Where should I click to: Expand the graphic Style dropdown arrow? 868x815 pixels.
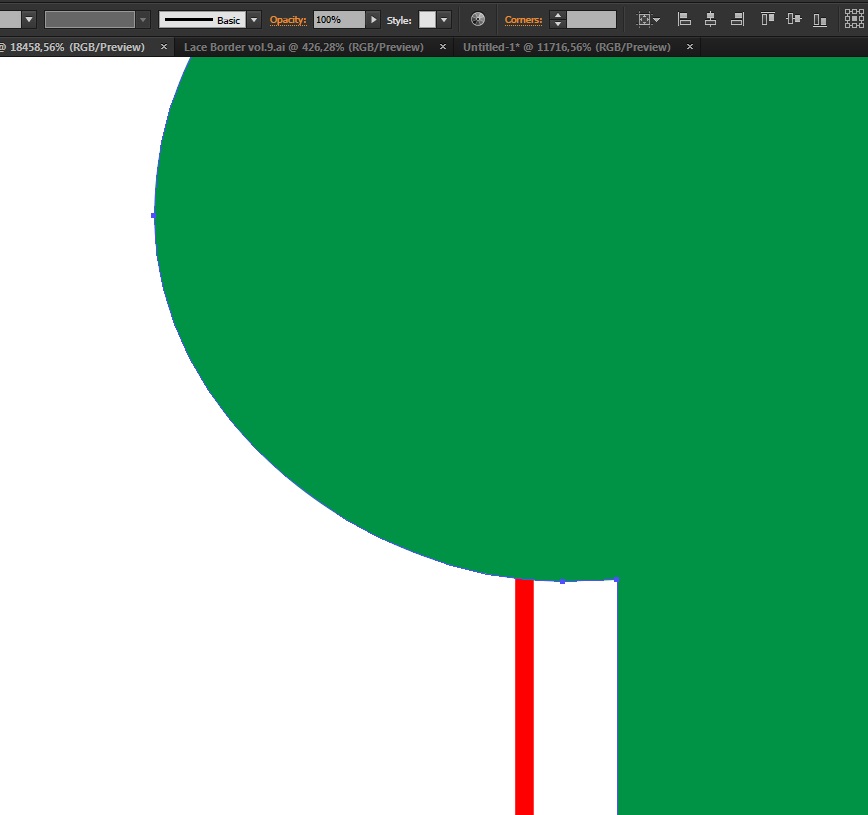tap(444, 20)
